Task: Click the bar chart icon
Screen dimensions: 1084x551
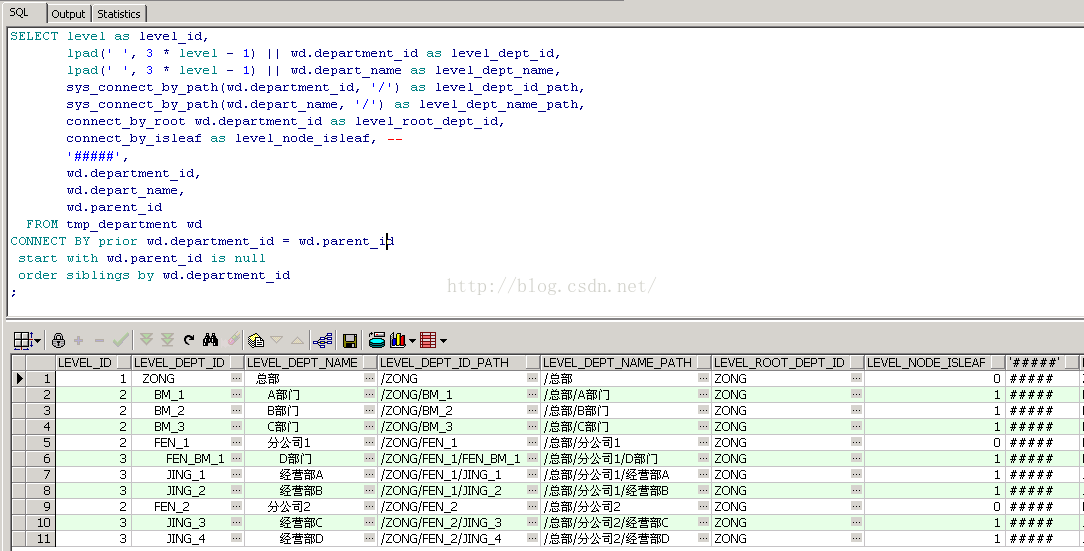Action: tap(398, 339)
